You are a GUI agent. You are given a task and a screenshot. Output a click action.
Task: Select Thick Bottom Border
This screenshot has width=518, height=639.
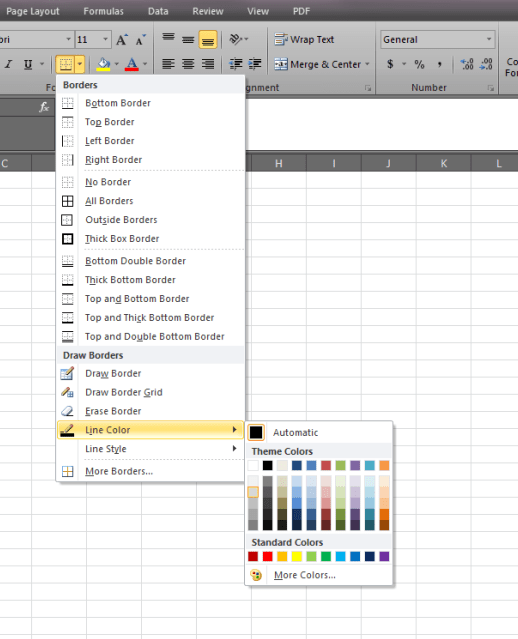coord(151,280)
